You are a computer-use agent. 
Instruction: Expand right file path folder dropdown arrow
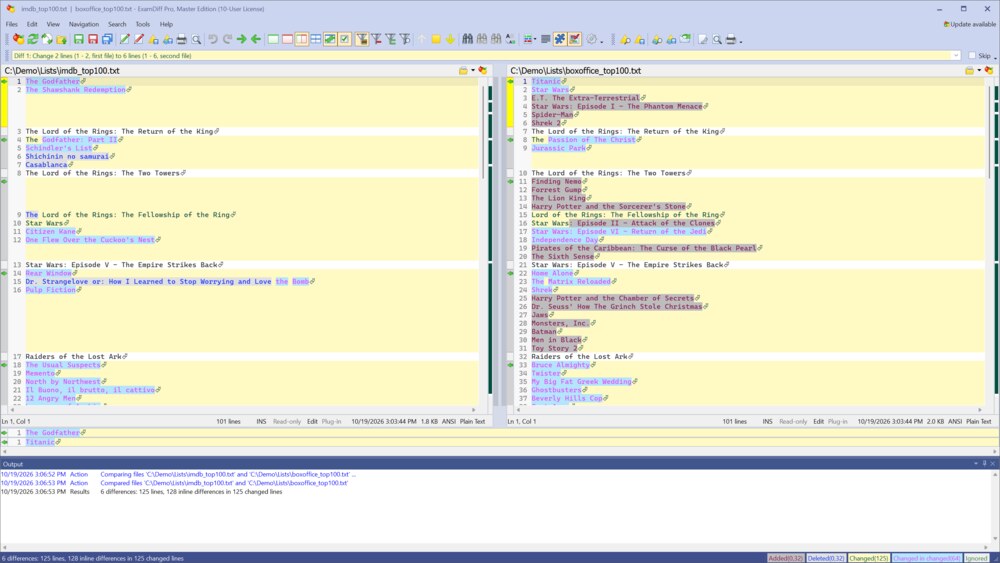[979, 71]
